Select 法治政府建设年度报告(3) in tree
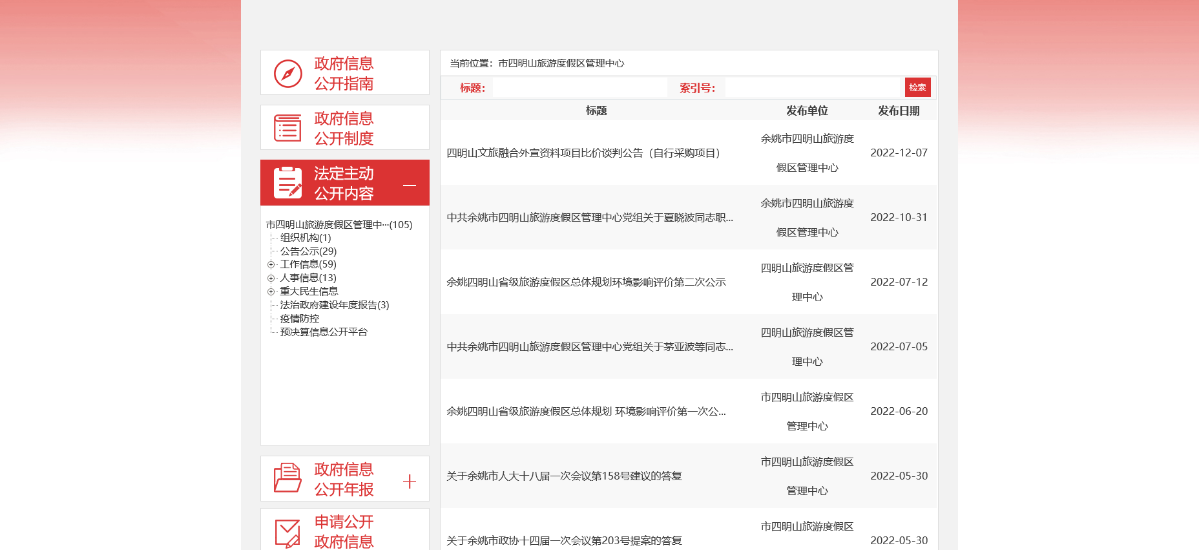Screen dimensions: 1199x550 tap(335, 304)
